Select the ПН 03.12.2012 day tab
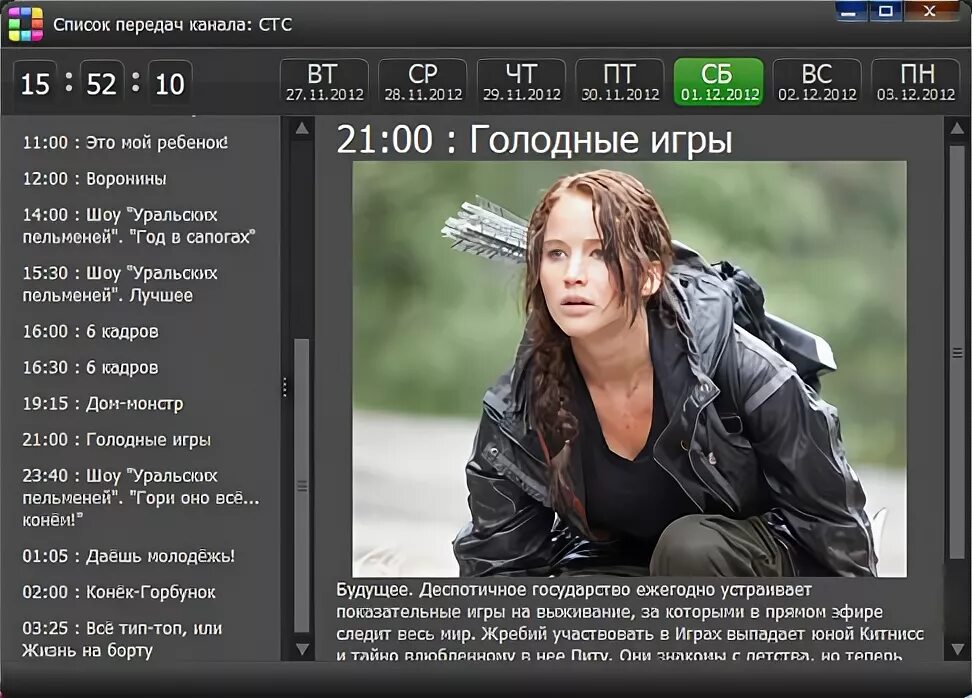 (x=916, y=82)
